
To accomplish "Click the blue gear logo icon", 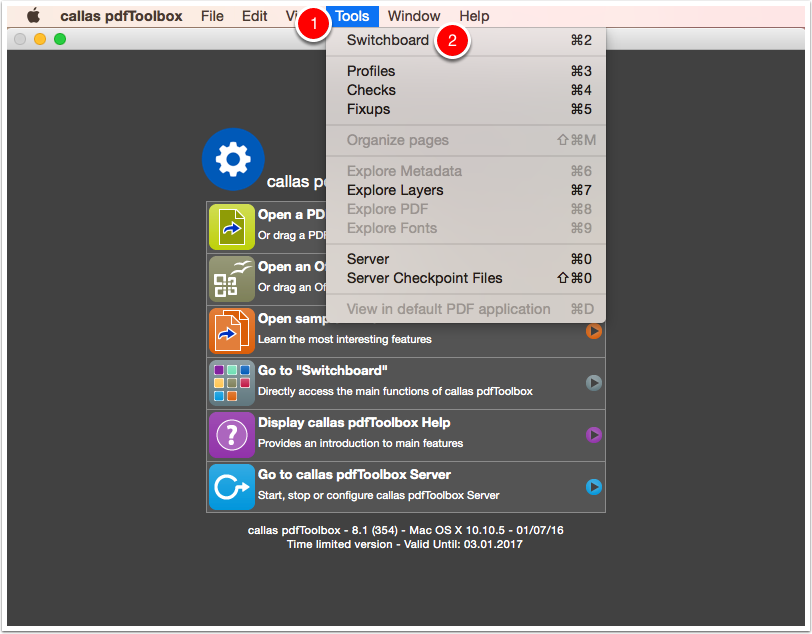I will [233, 159].
